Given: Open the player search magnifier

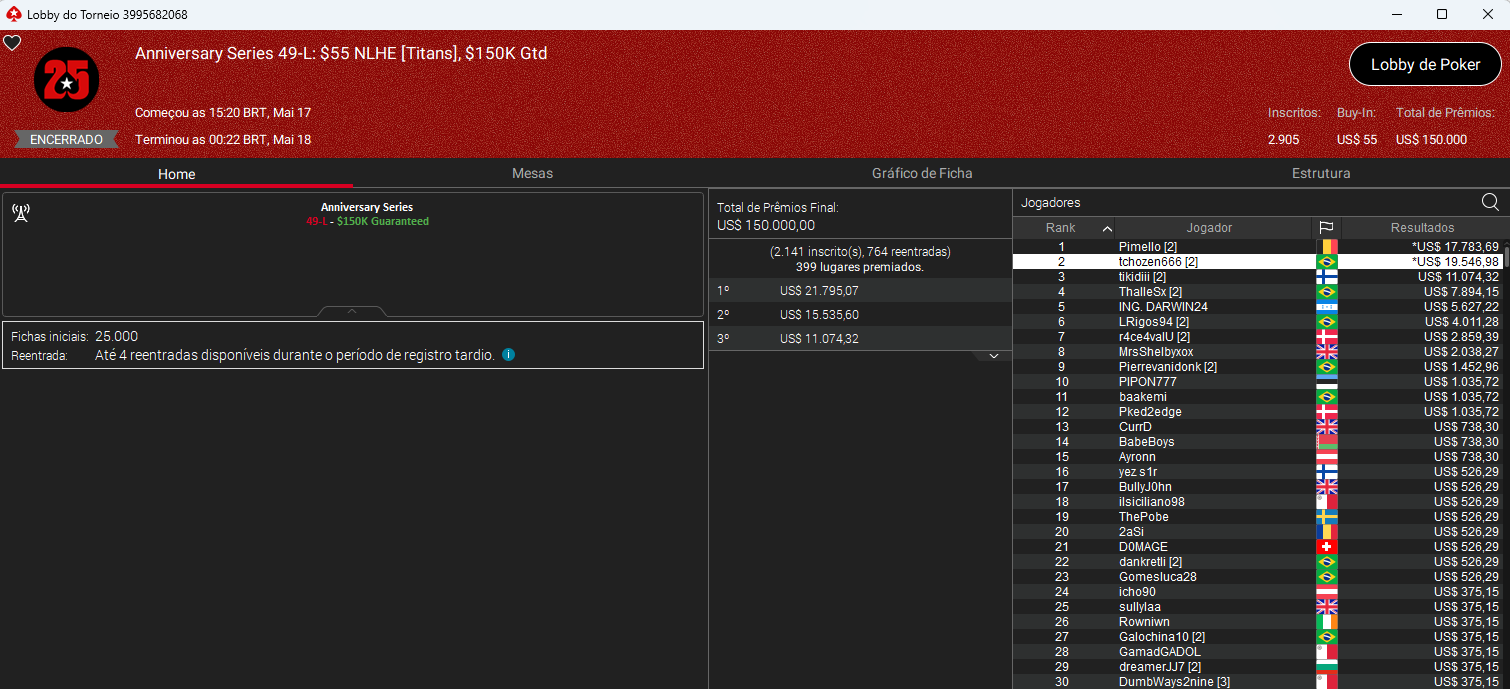Looking at the screenshot, I should (1490, 203).
